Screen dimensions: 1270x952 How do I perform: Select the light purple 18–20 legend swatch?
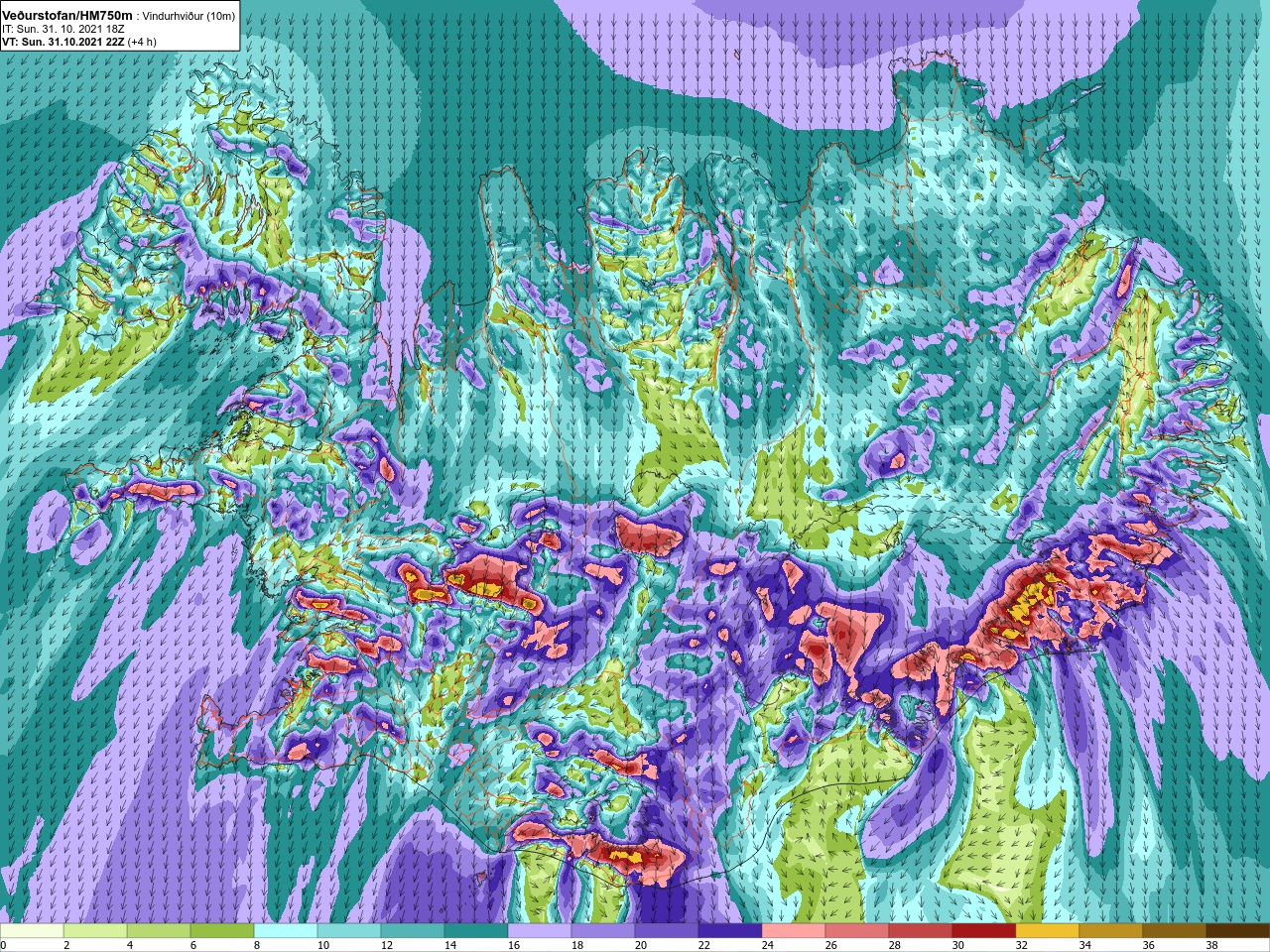tap(603, 931)
